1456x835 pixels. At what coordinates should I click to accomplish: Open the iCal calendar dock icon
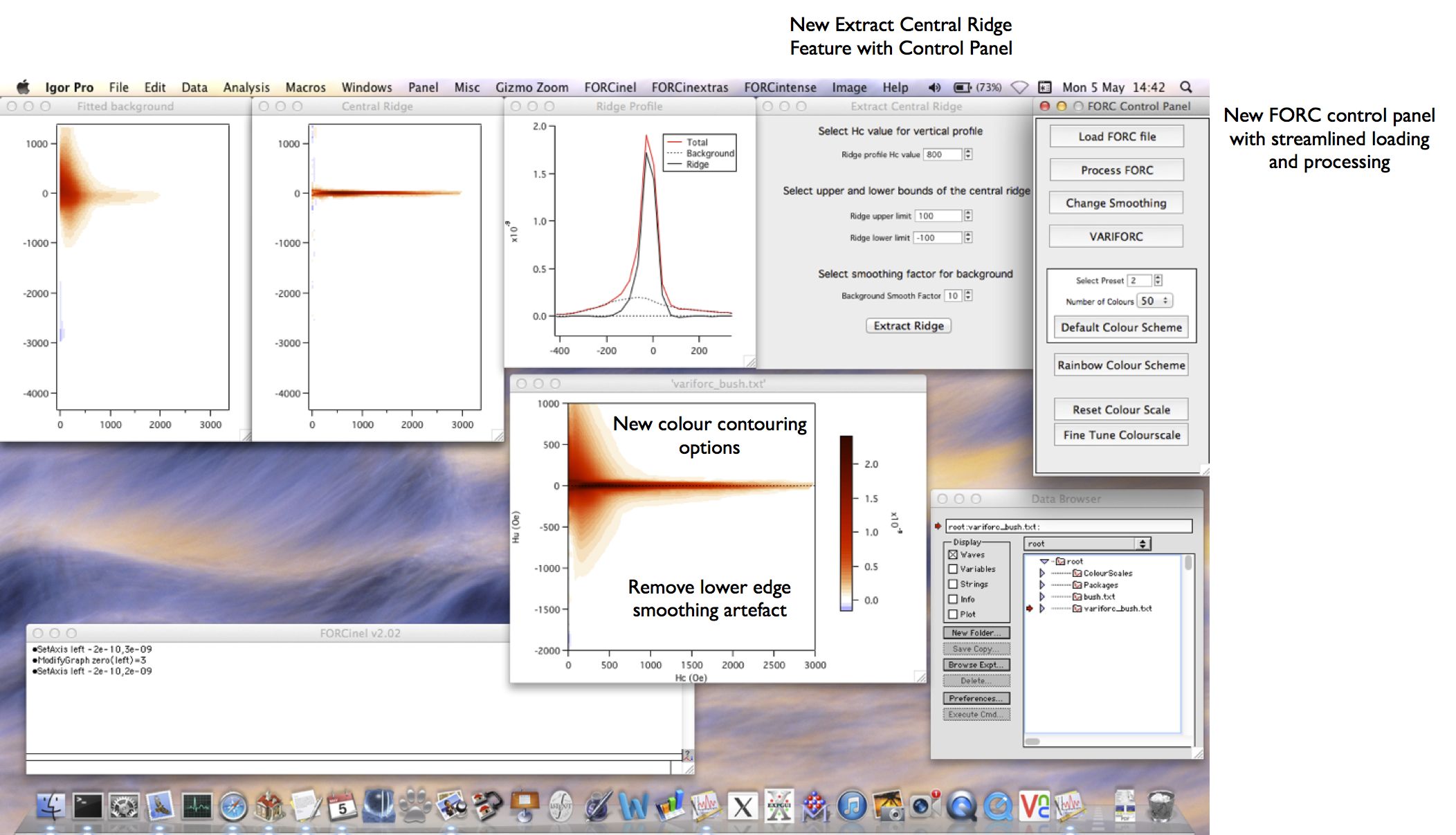(342, 806)
